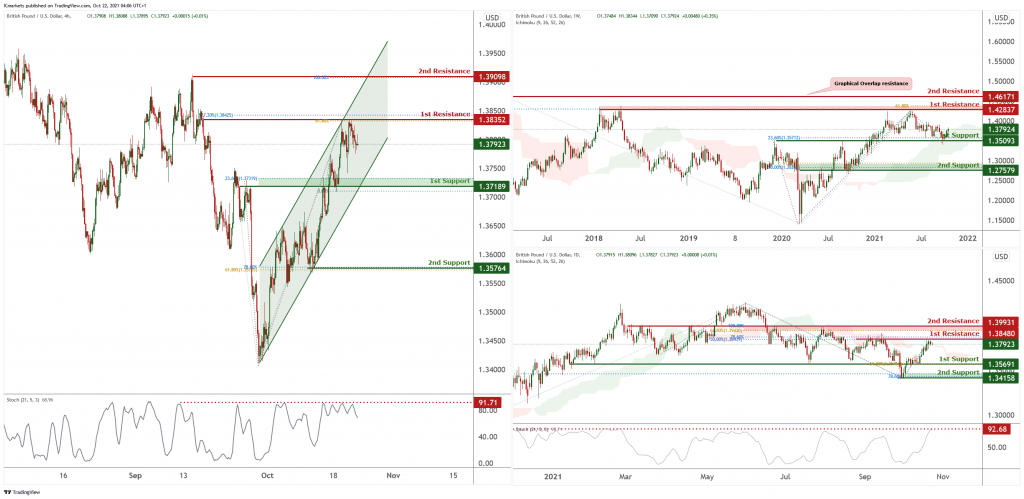The height and width of the screenshot is (499, 1024).
Task: Open the USD currency selector on 4h chart
Action: click(492, 18)
